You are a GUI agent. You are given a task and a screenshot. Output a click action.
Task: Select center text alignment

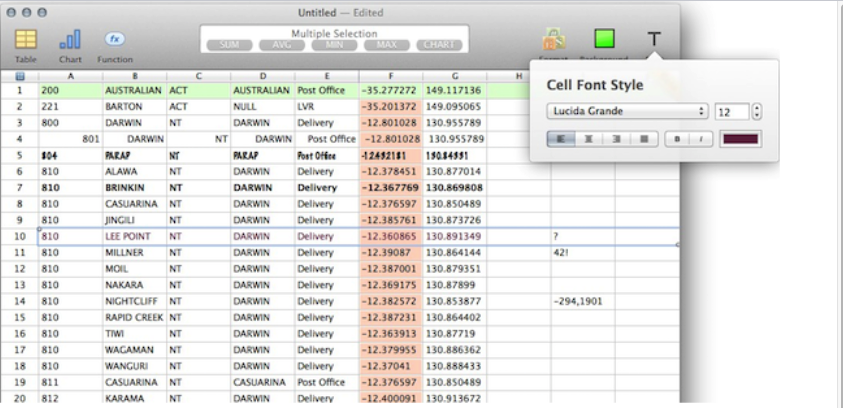pos(589,139)
